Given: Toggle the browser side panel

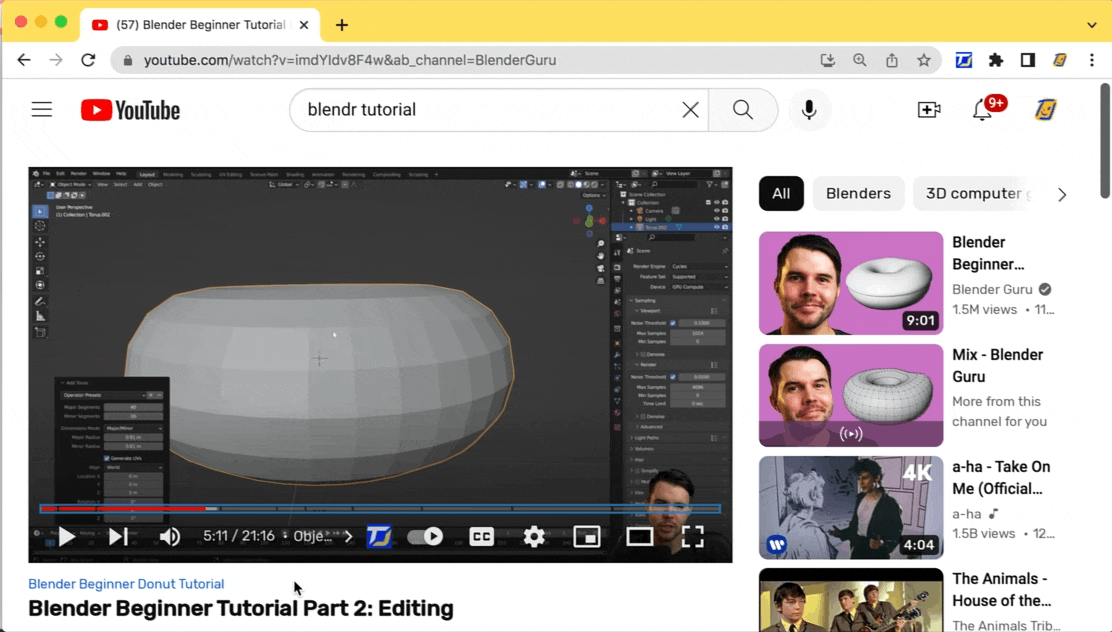Looking at the screenshot, I should [x=1028, y=60].
